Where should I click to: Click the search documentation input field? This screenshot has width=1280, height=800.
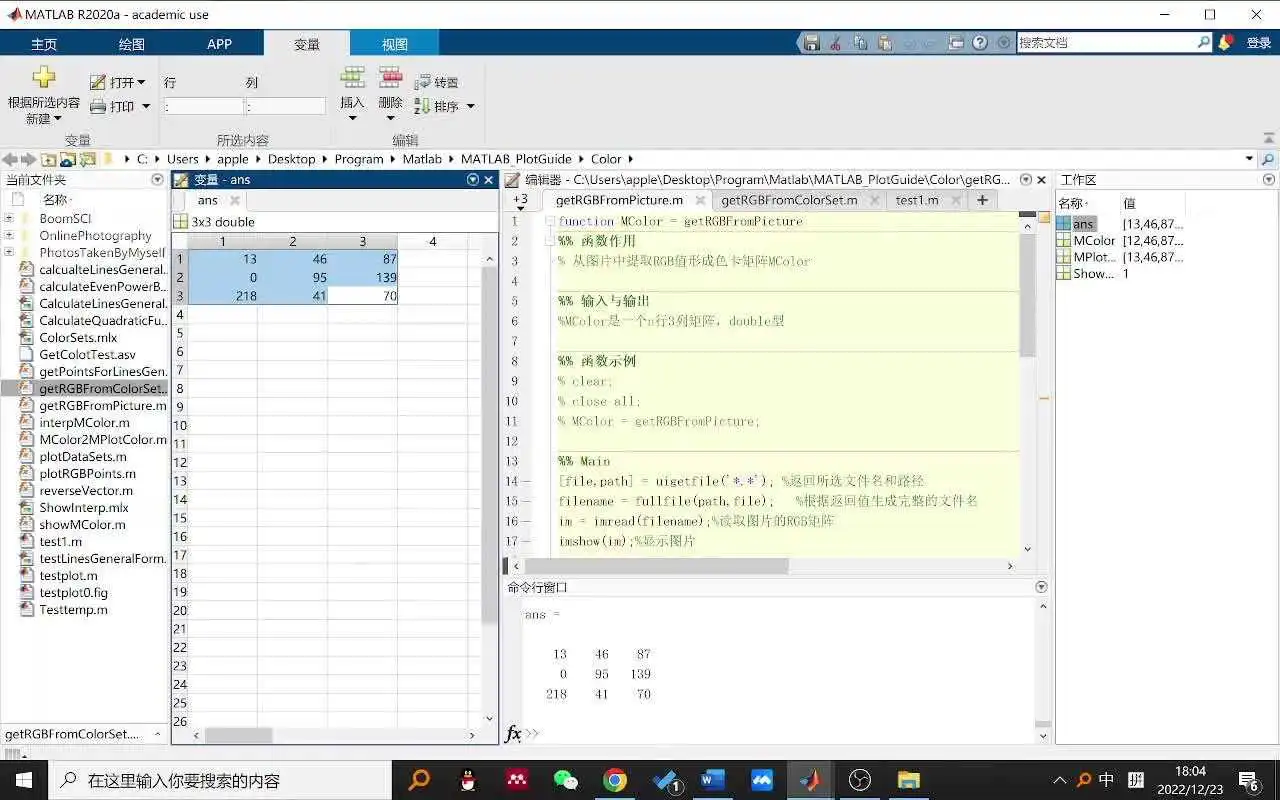tap(1106, 43)
